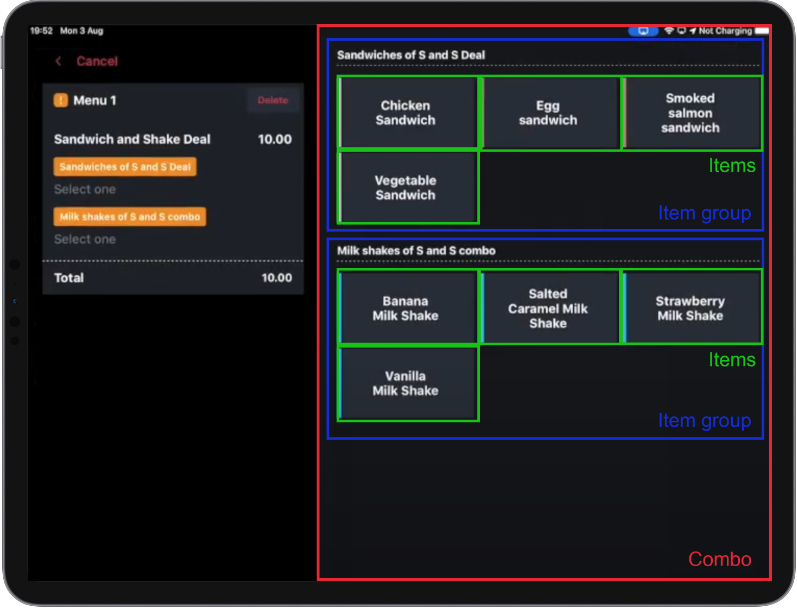Choose the Egg sandwich item
This screenshot has height=608, width=797.
[548, 113]
